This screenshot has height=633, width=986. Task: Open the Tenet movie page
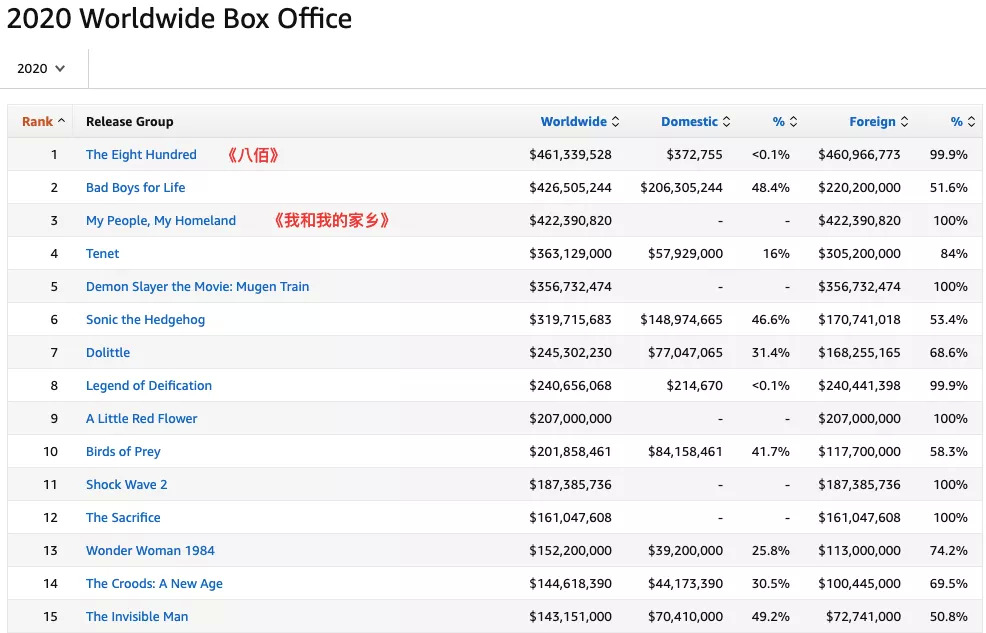coord(102,254)
